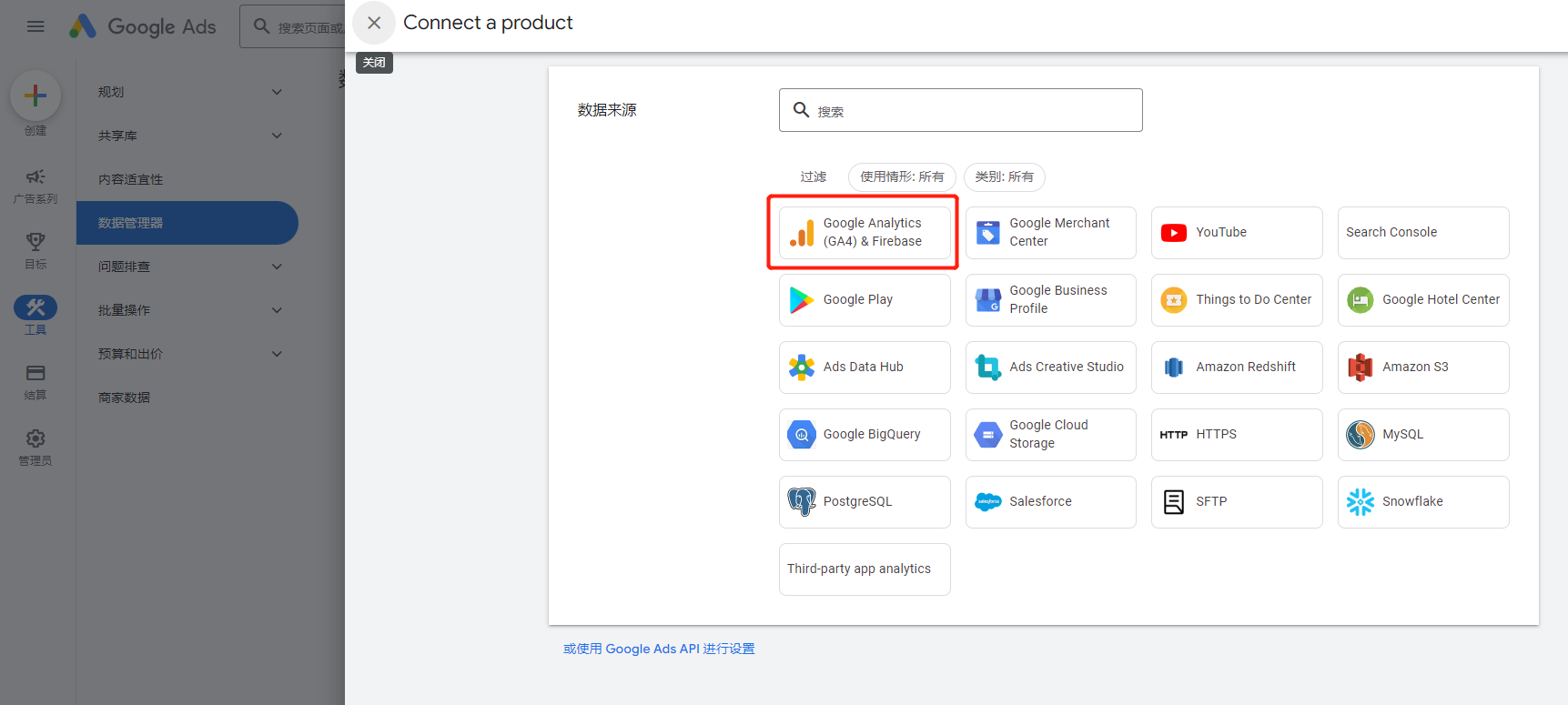
Task: Open 内容适宜性 menu item
Action: pos(187,179)
